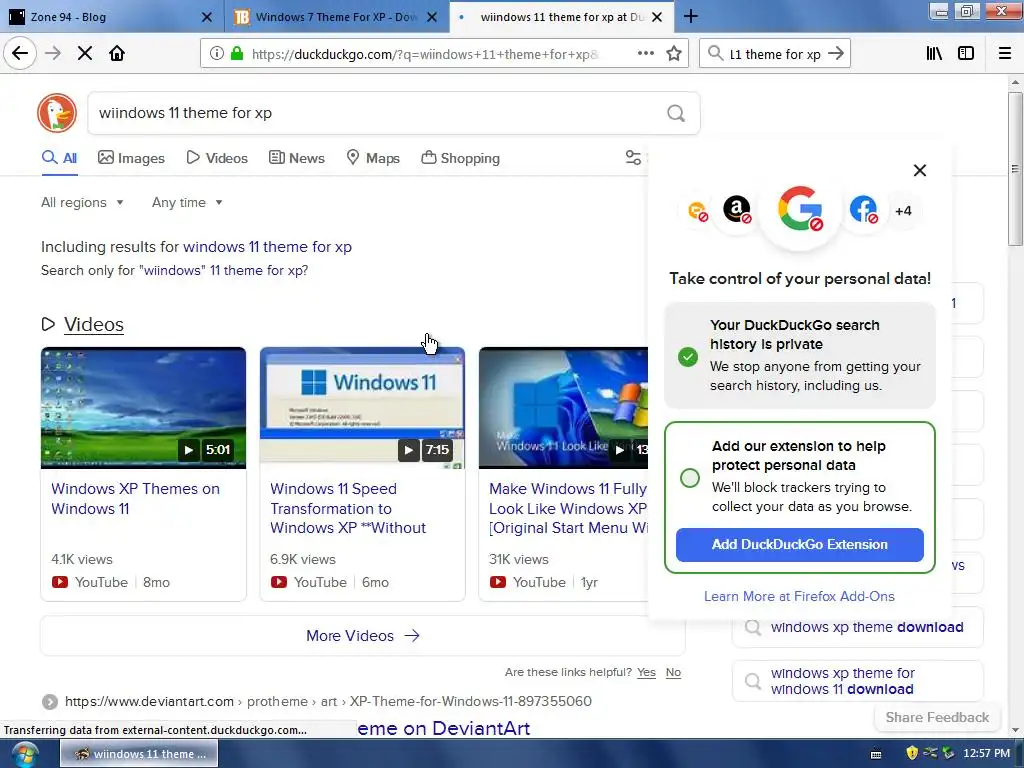Select the Images search category

(x=131, y=158)
